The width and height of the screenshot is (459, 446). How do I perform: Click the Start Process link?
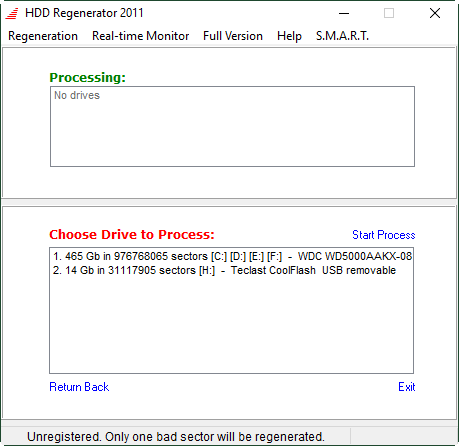tap(384, 235)
